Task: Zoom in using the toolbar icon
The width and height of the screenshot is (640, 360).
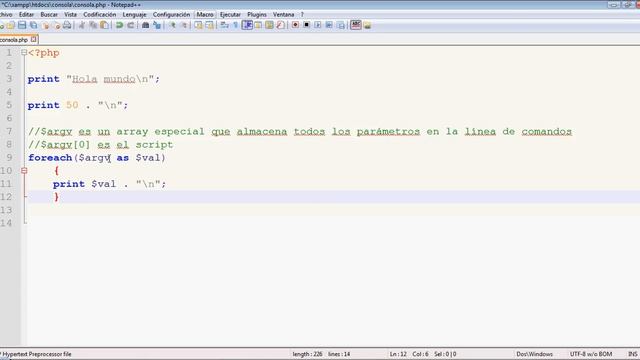Action: [x=172, y=25]
